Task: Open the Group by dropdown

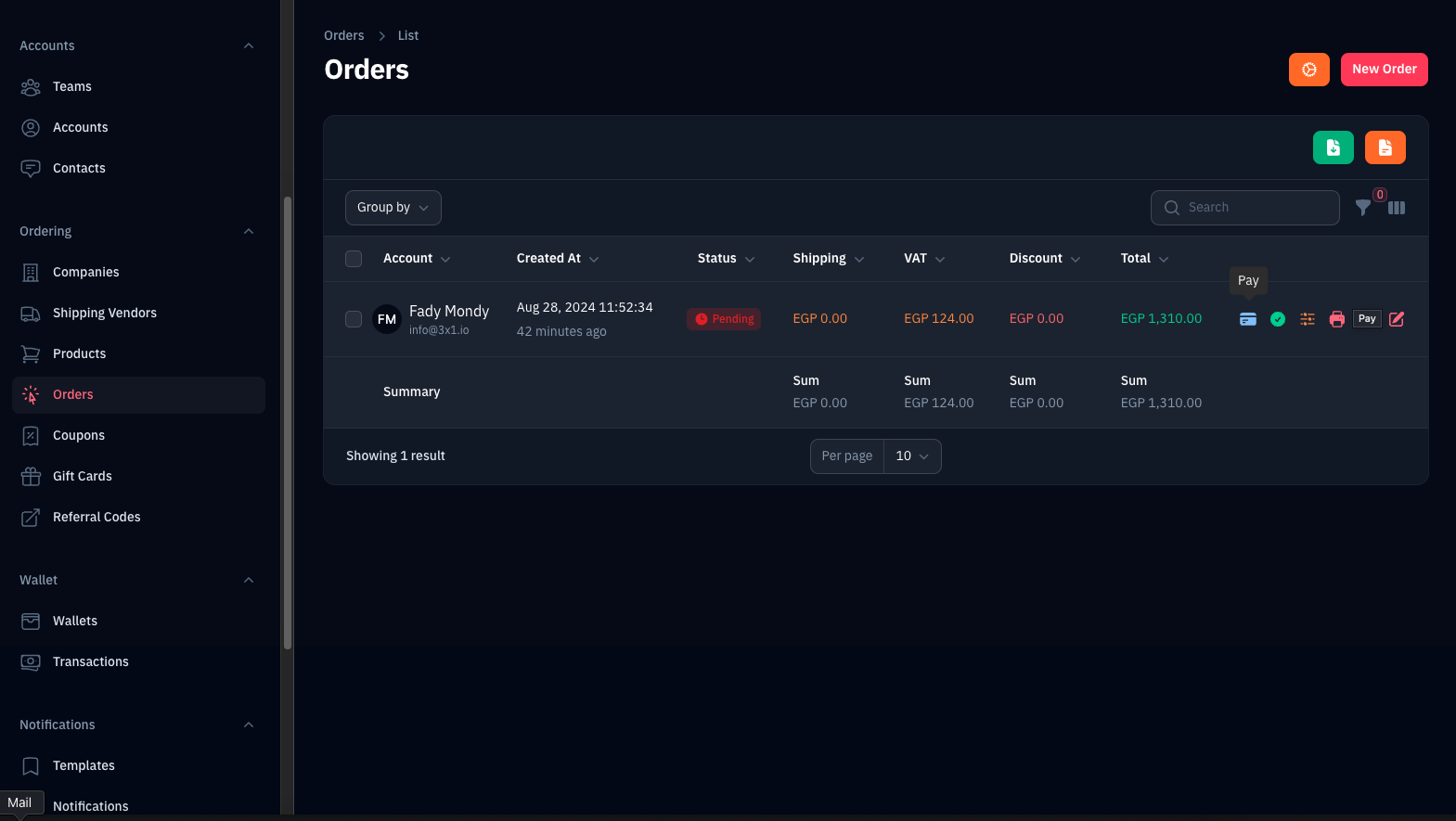Action: (393, 208)
